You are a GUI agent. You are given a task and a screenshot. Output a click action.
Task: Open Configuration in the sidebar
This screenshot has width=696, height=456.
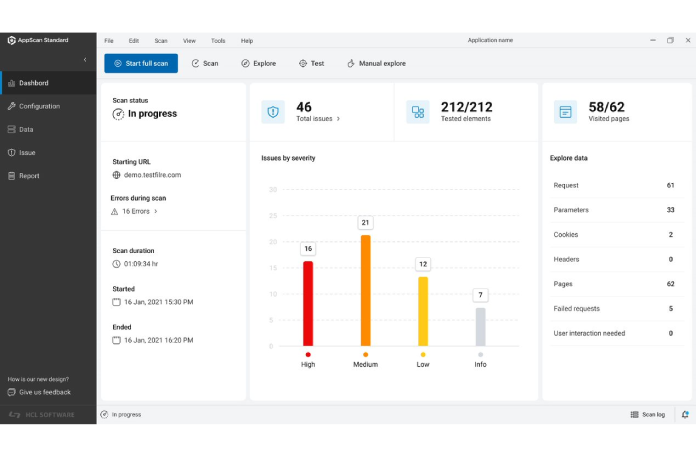pos(39,106)
